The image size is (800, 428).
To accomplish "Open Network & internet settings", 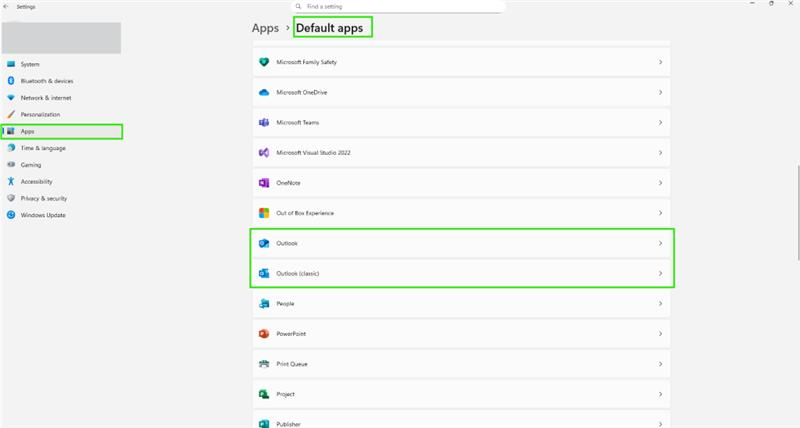I will point(62,97).
